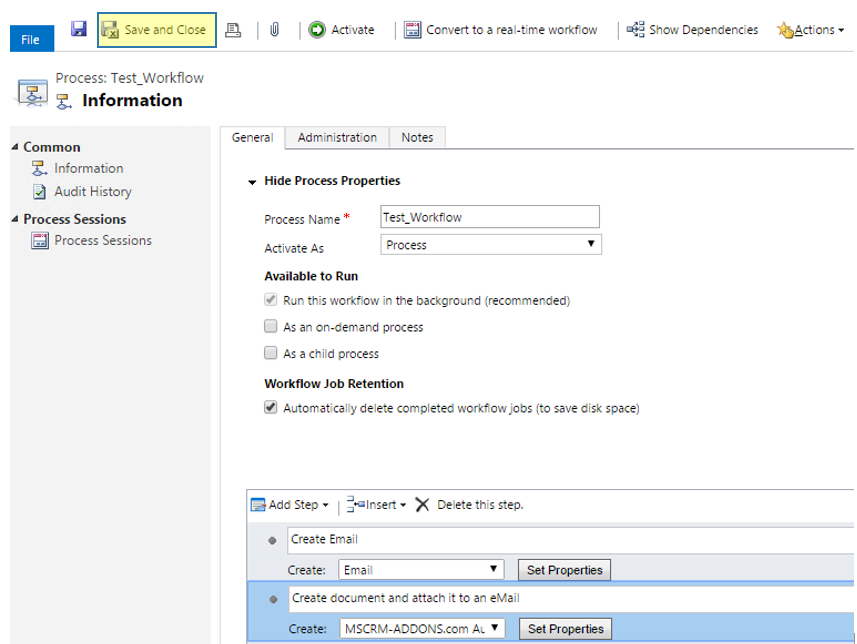This screenshot has width=857, height=644.
Task: Switch to the Administration tab
Action: tap(337, 137)
